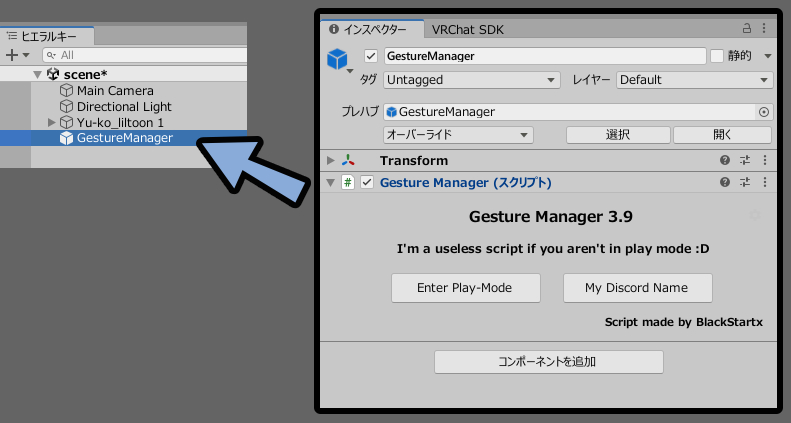Click the Gesture Manager script help icon

(x=725, y=182)
